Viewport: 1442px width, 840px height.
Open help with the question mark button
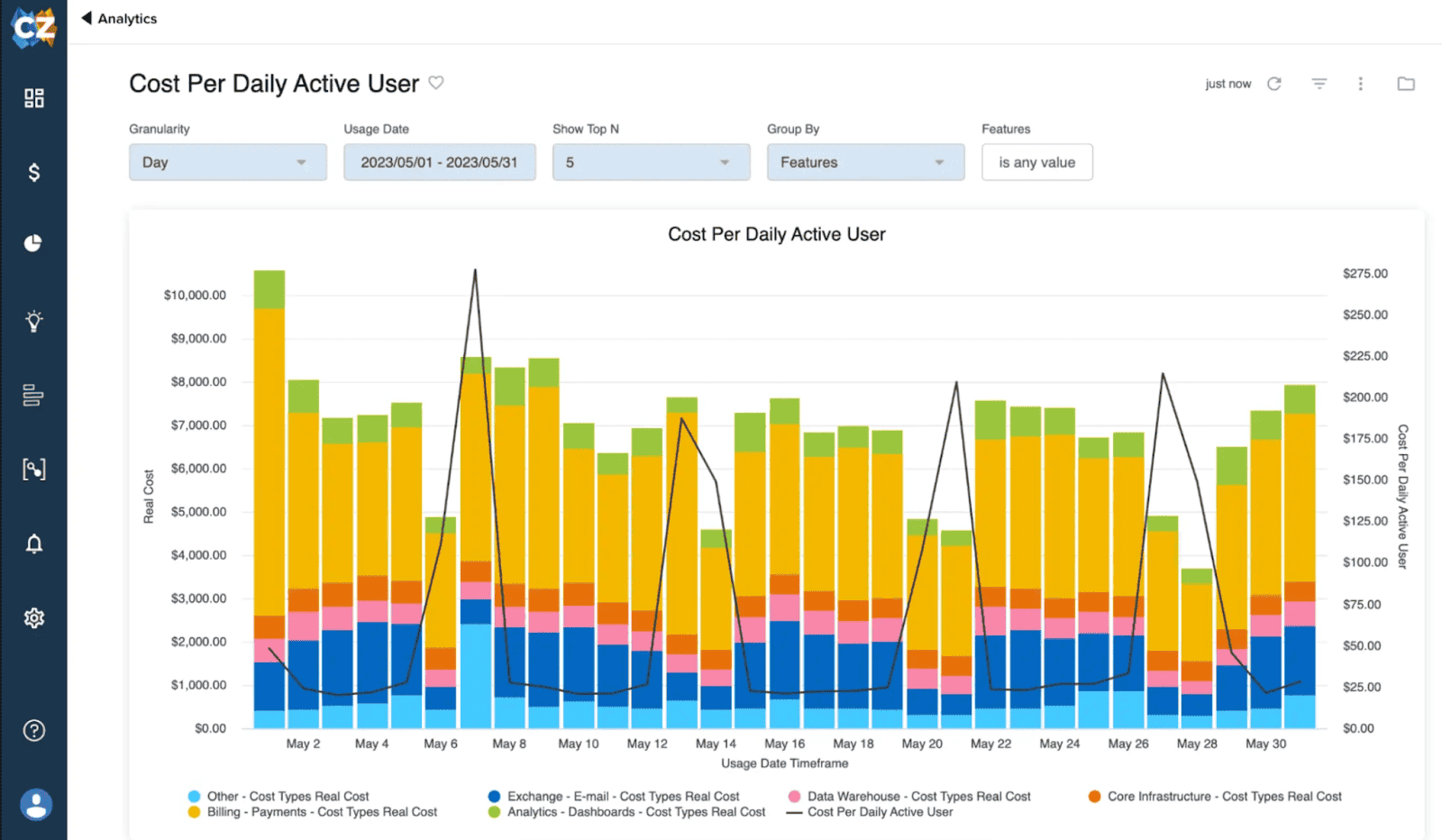click(x=34, y=730)
